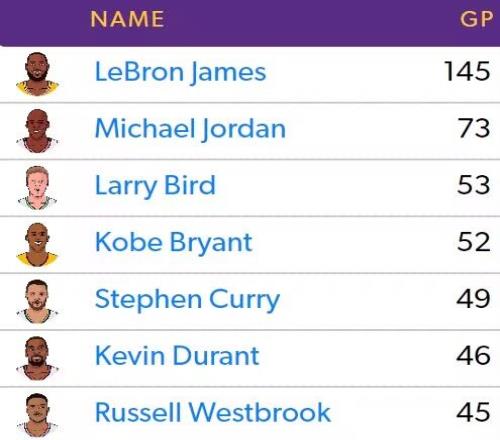
Task: Select Michael Jordan GP value 73
Action: coord(474,128)
